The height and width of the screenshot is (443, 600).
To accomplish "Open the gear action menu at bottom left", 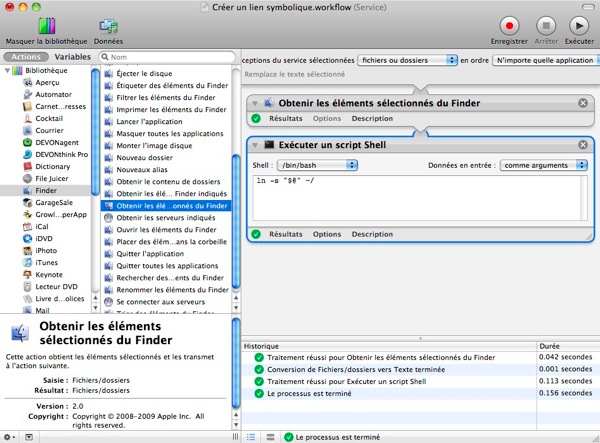I will click(9, 437).
